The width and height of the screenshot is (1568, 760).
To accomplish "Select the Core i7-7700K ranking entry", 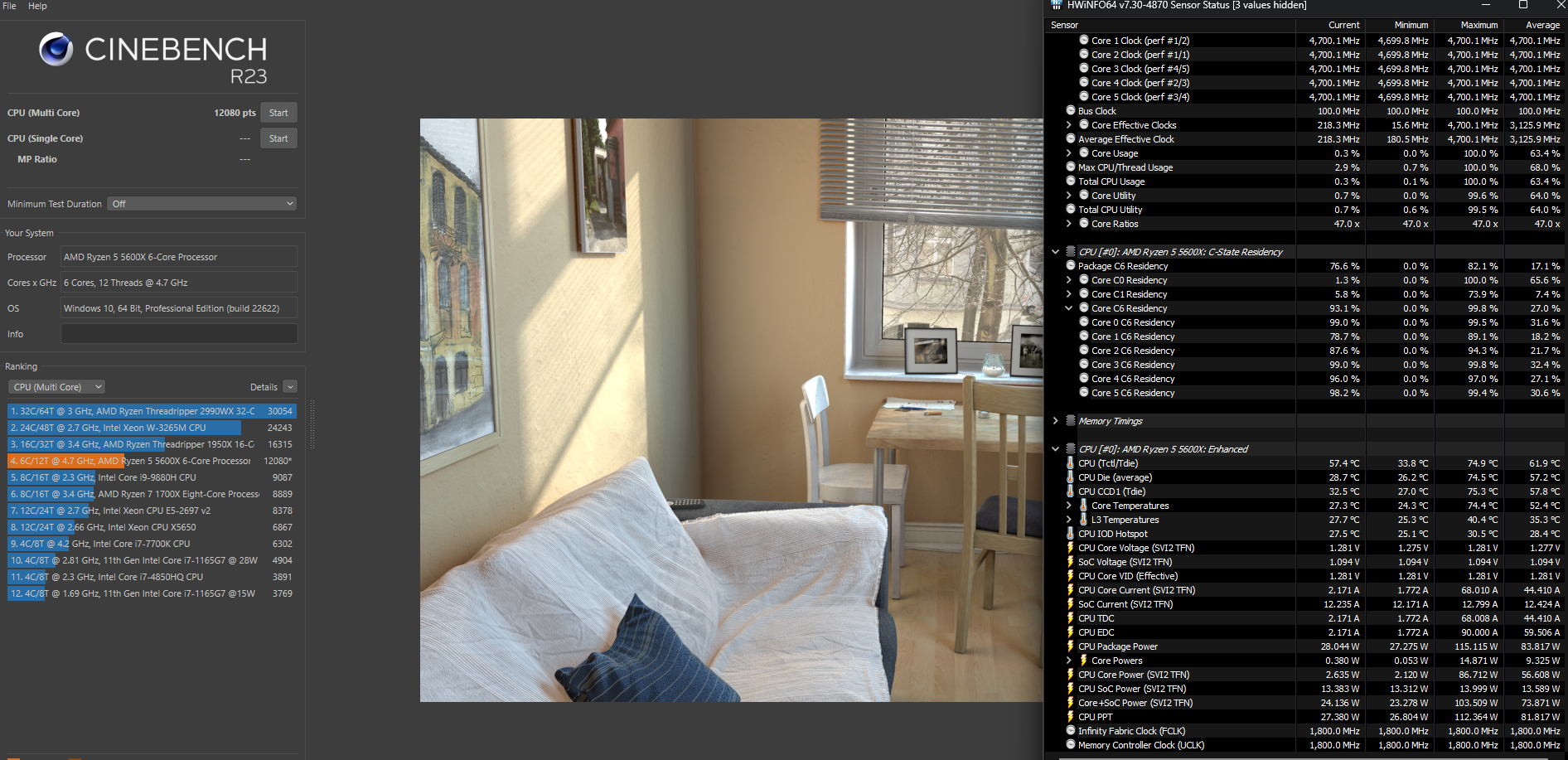I will pos(152,544).
